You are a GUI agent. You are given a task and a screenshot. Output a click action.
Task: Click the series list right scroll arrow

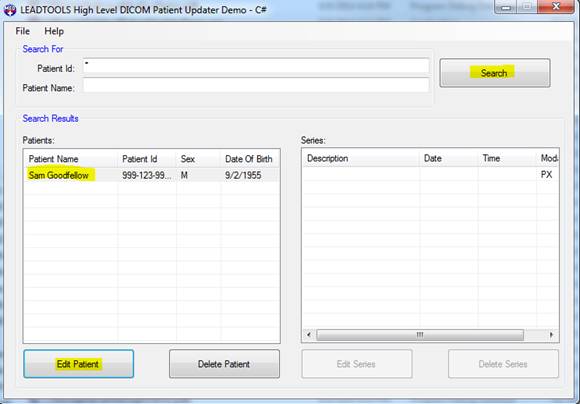pyautogui.click(x=552, y=335)
